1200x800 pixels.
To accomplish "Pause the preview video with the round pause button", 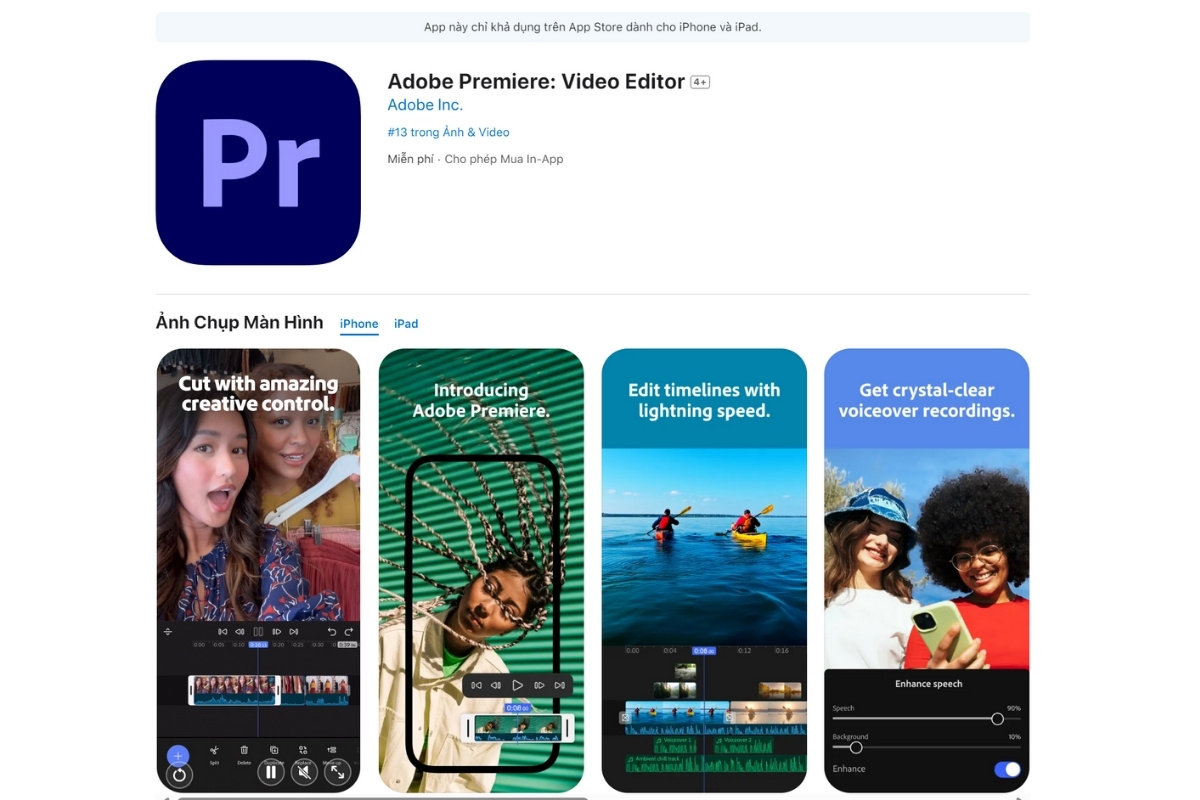I will pyautogui.click(x=271, y=772).
